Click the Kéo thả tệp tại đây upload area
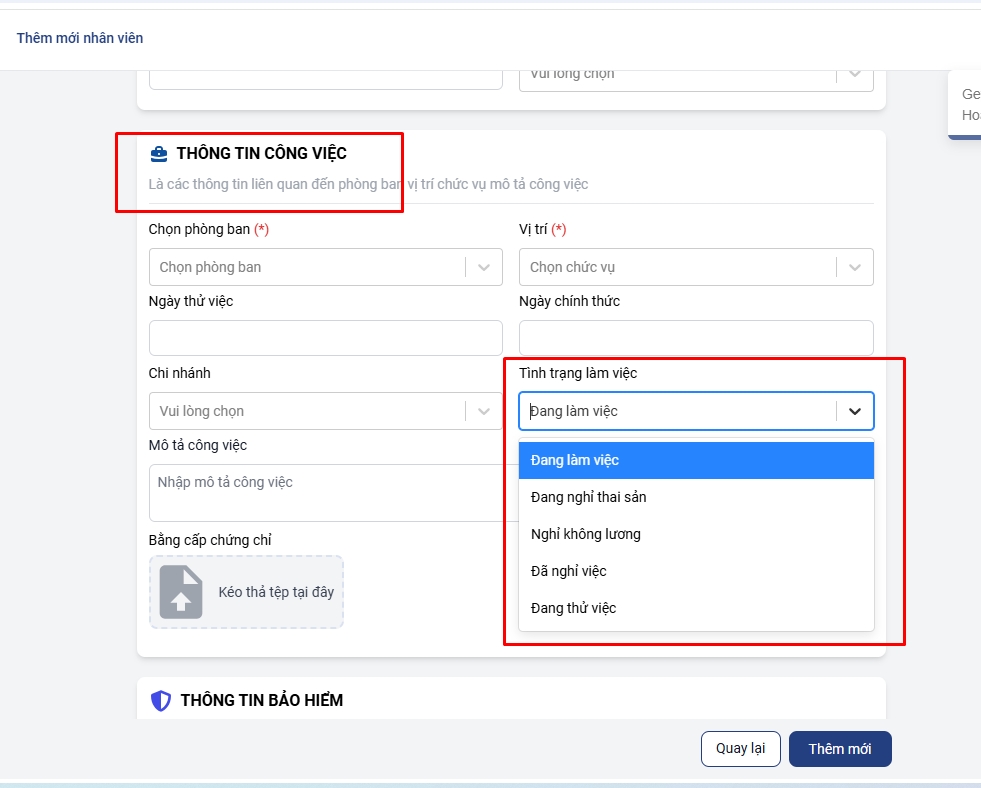The width and height of the screenshot is (981, 788). pyautogui.click(x=275, y=592)
